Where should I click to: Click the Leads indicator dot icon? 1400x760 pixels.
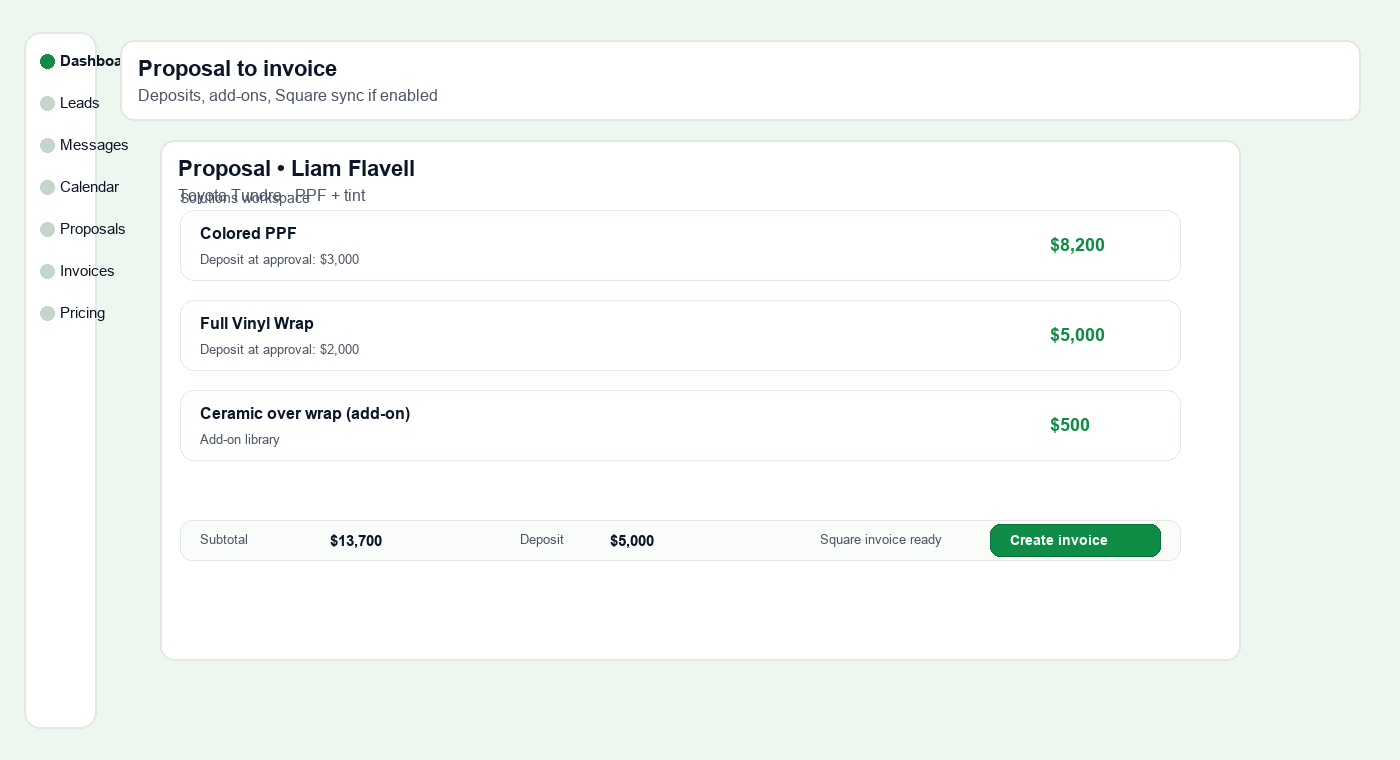[x=48, y=103]
